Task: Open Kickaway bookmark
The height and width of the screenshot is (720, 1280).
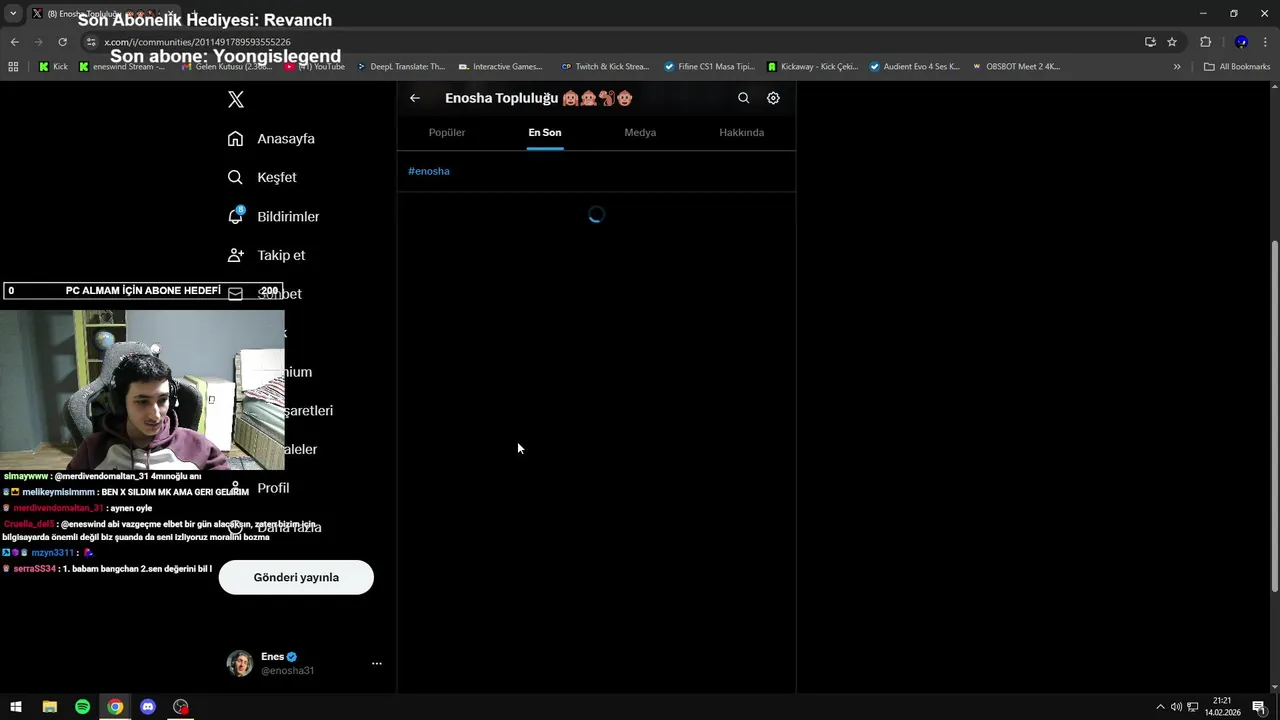Action: coord(813,67)
